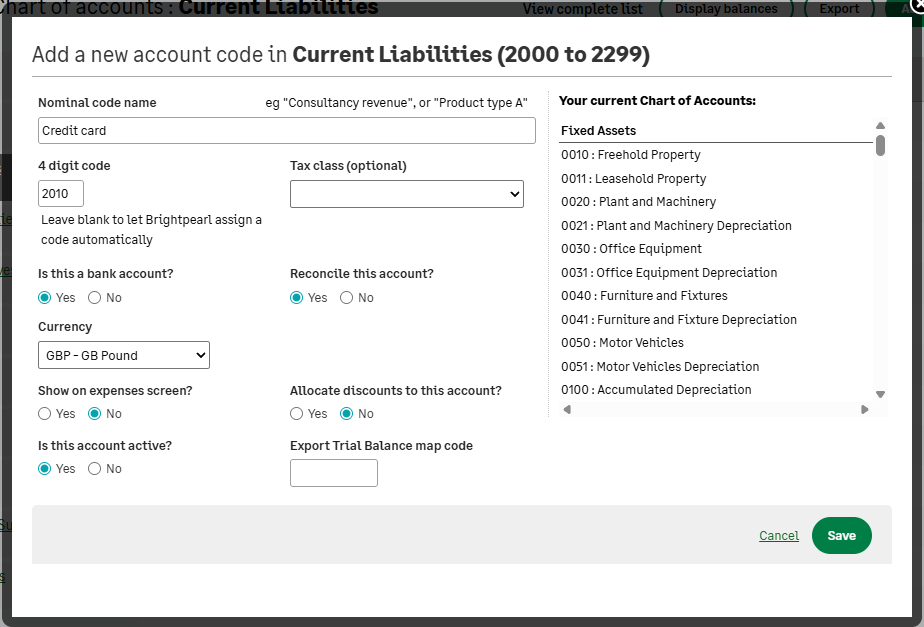Viewport: 924px width, 627px height.
Task: Click '0051 : Motor Vehicles Depreciation' entry
Action: pyautogui.click(x=660, y=367)
